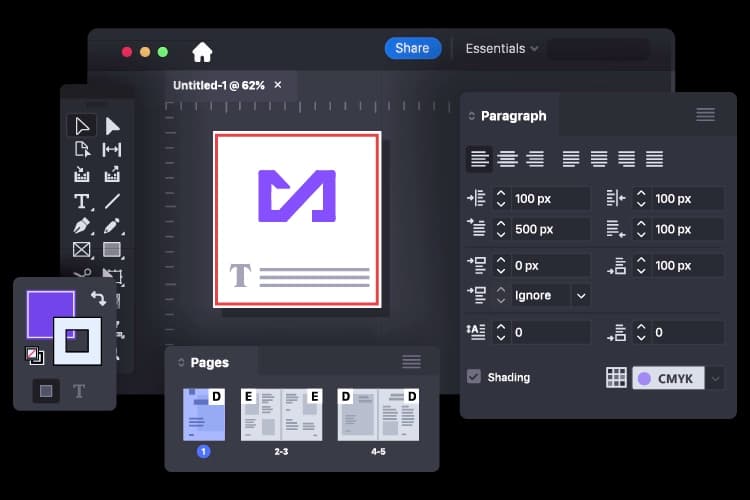Select the Pages panel tab
The height and width of the screenshot is (500, 750).
pos(210,363)
